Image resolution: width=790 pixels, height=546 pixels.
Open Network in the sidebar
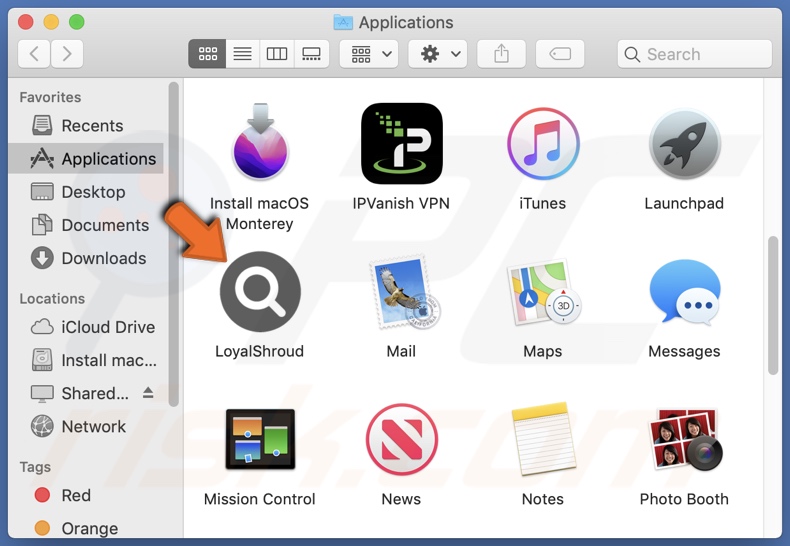[86, 427]
